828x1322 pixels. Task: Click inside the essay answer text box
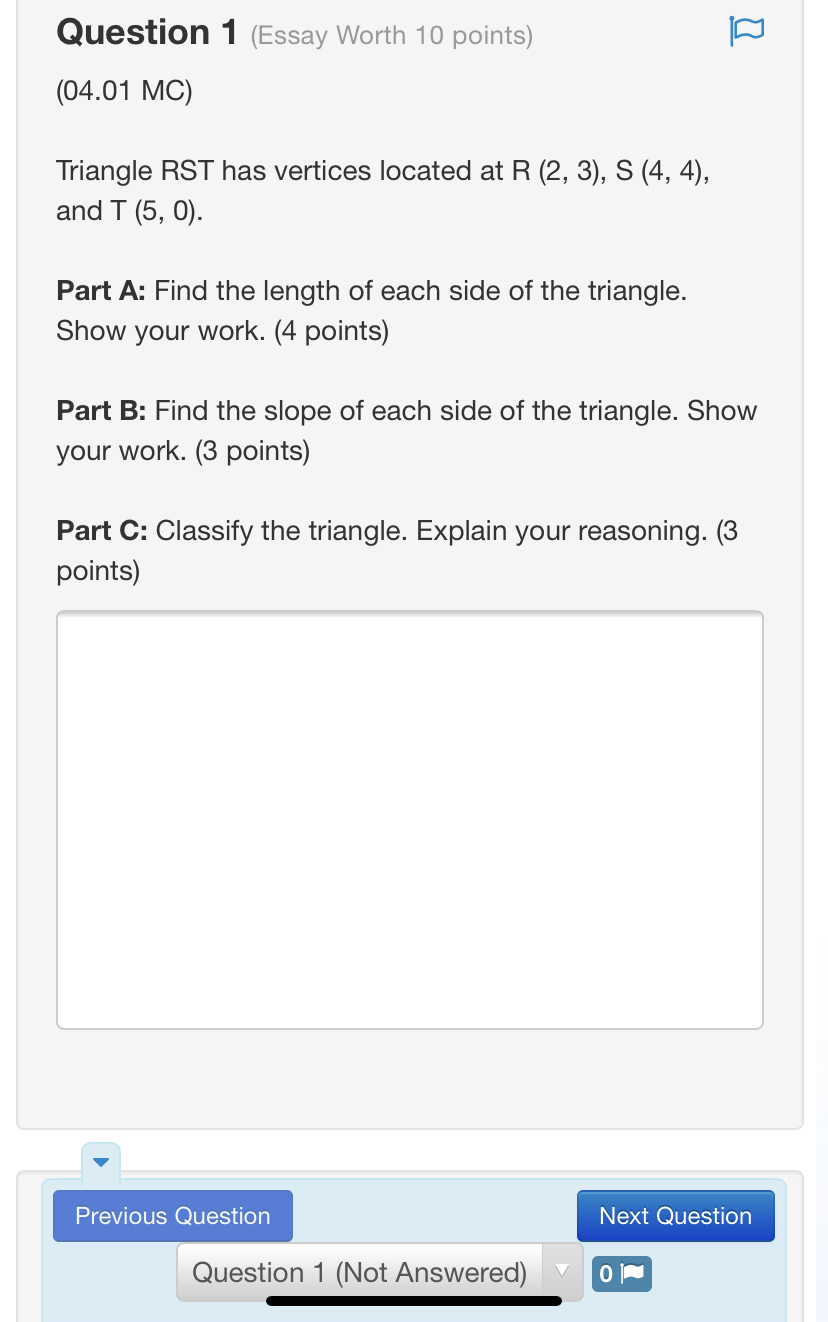tap(410, 818)
